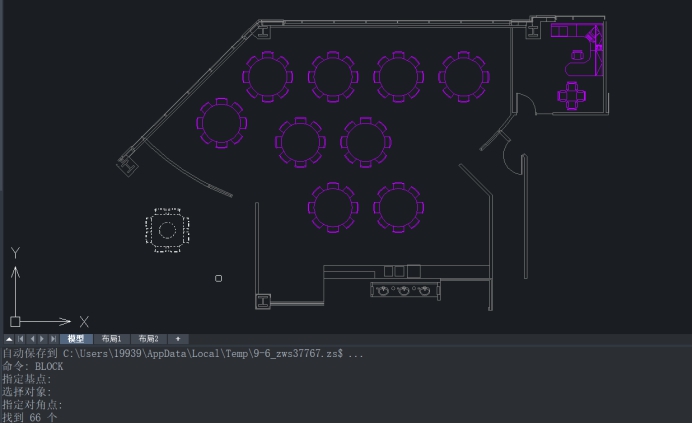Viewport: 693px width, 424px height.
Task: Pick the leftmost round table in top row
Action: coord(268,76)
